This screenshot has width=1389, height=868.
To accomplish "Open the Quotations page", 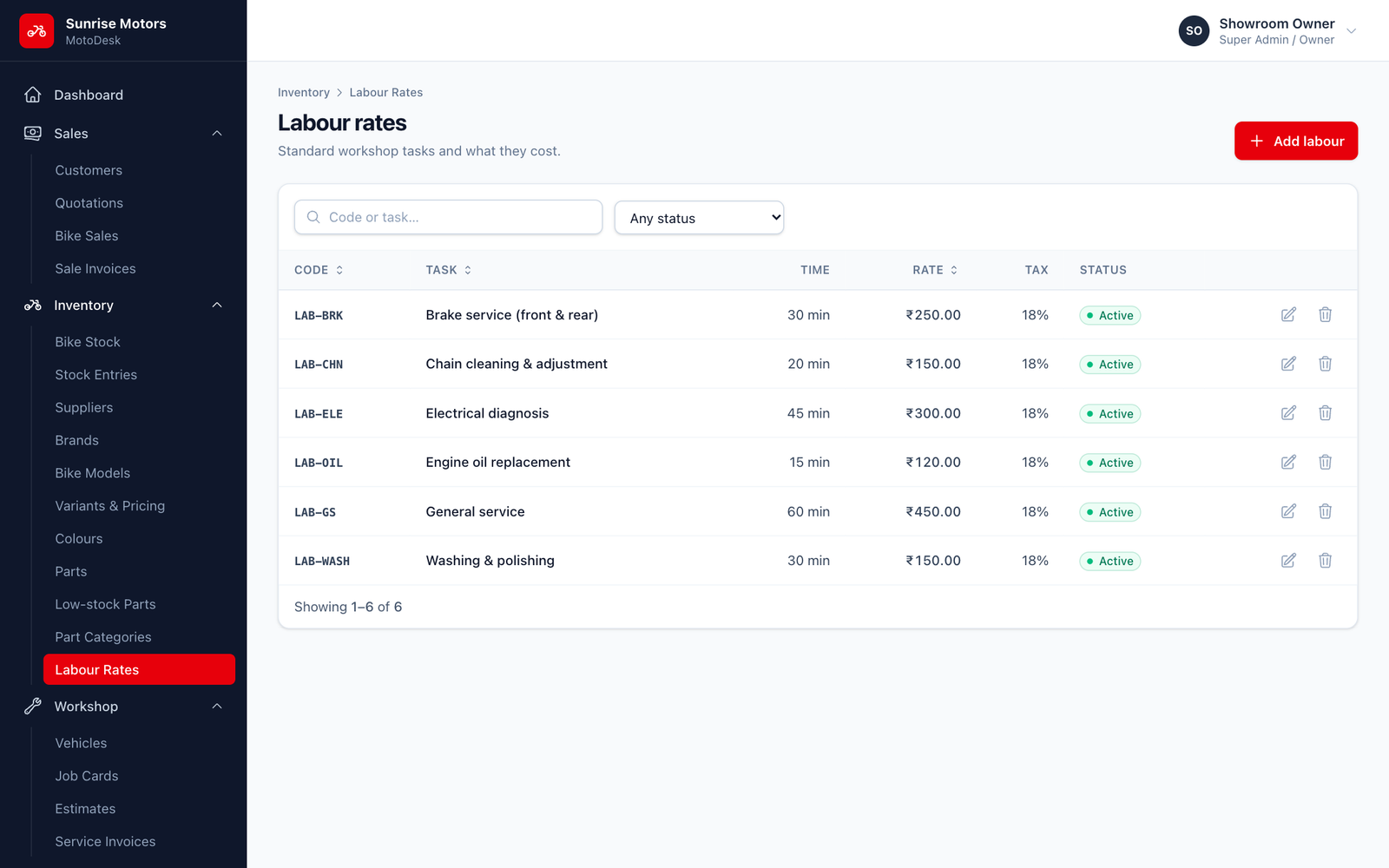I will 139,203.
